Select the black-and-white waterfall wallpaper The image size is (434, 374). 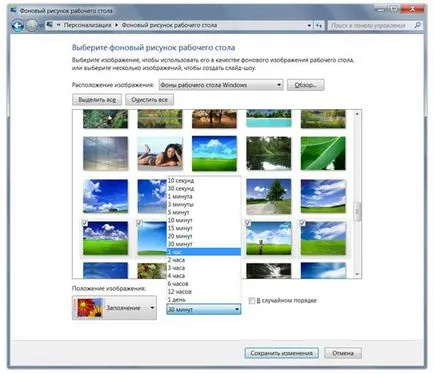269,270
